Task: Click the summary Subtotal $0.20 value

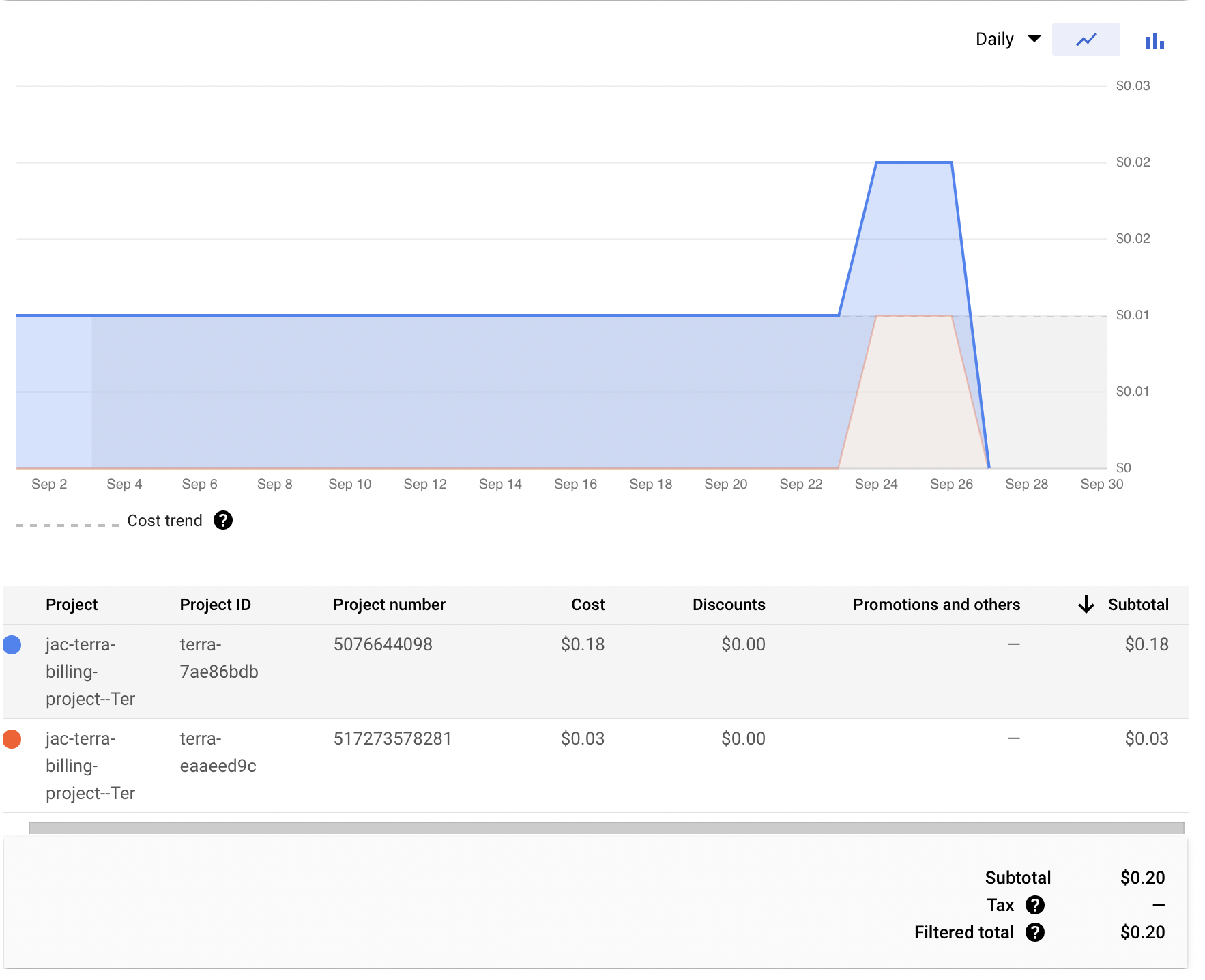Action: [1142, 878]
